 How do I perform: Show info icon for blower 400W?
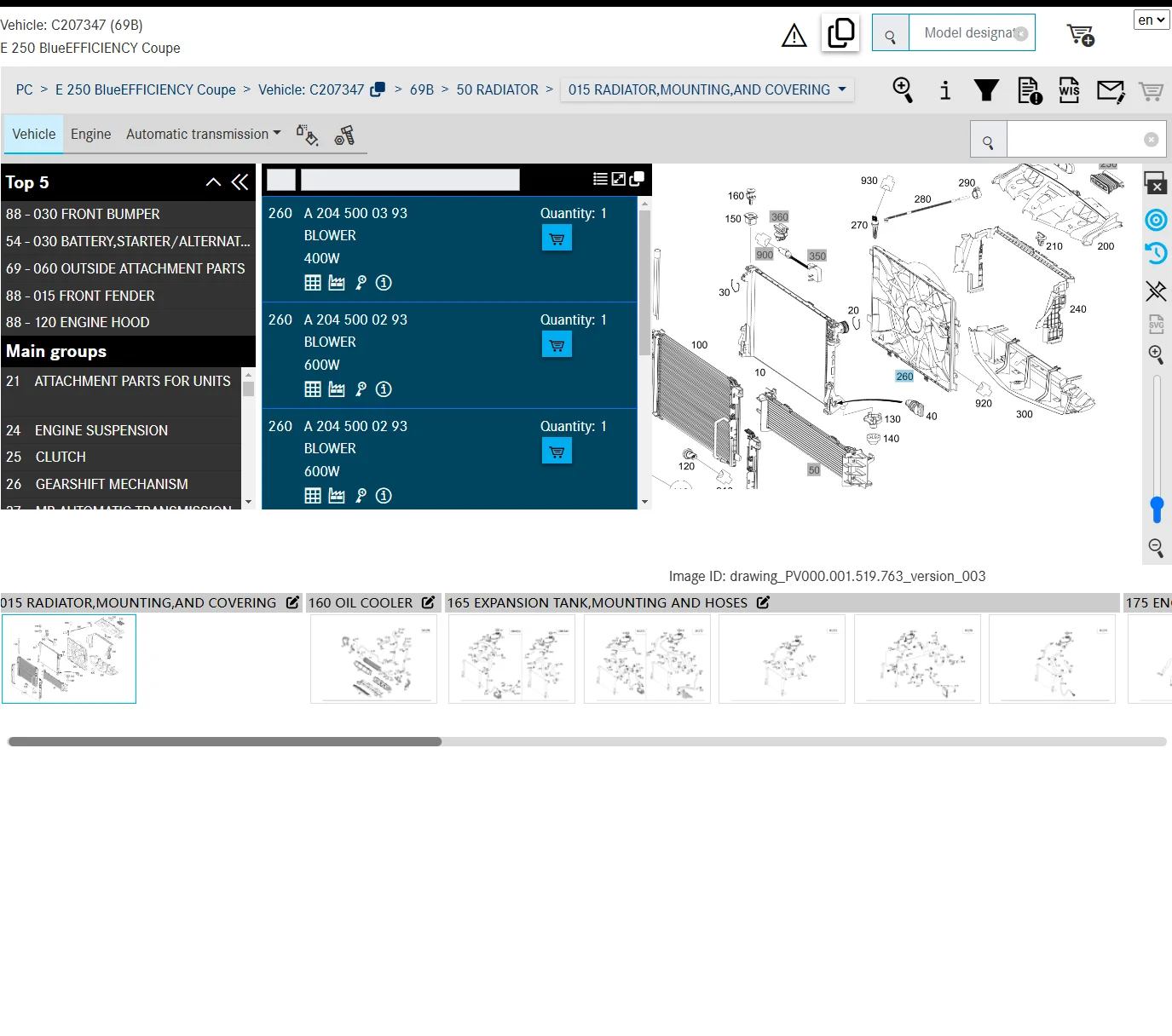[x=384, y=283]
